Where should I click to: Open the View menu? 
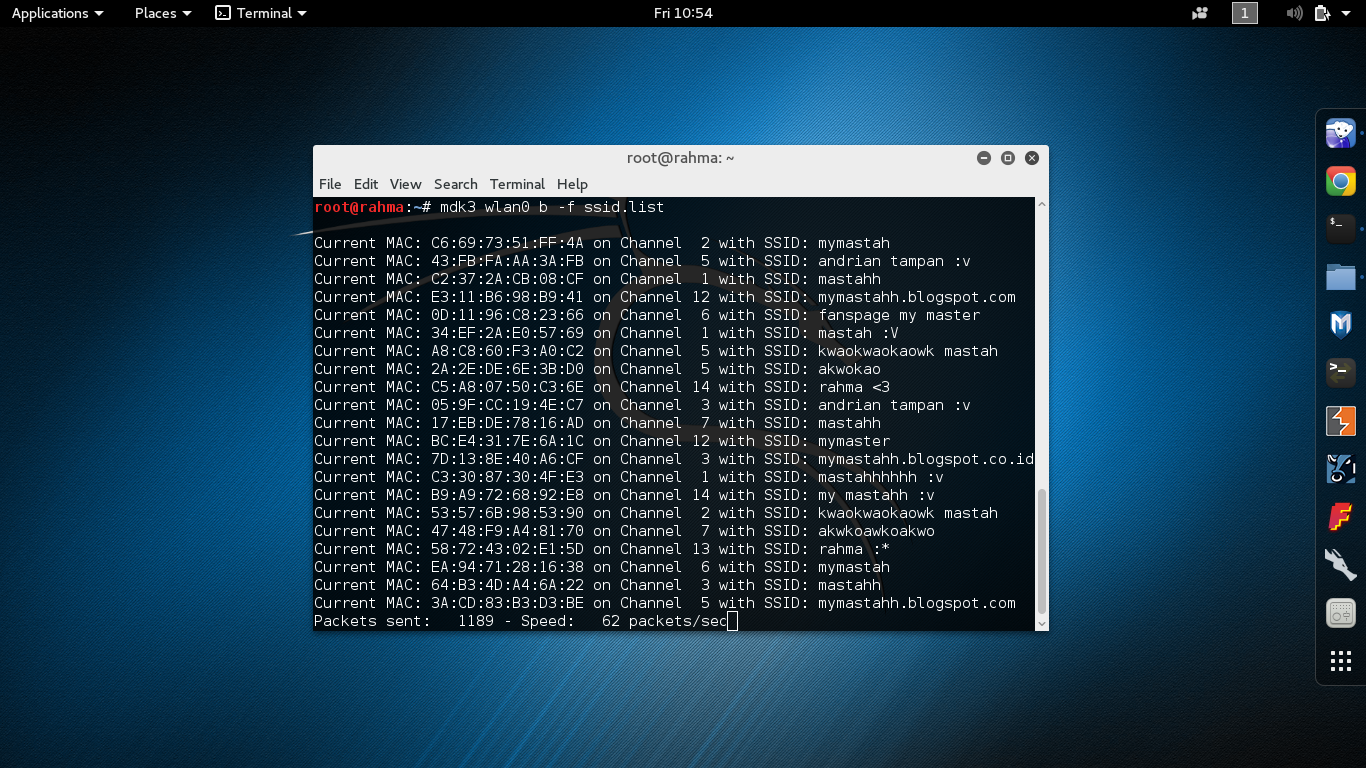[x=405, y=184]
